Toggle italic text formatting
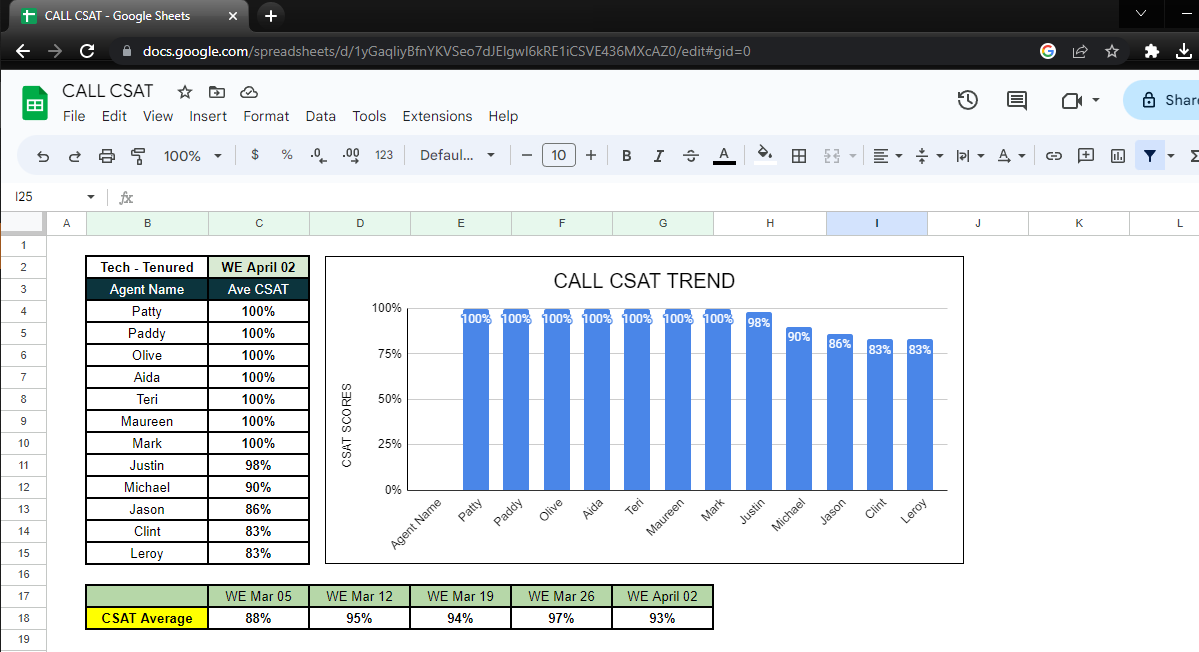 pos(658,155)
